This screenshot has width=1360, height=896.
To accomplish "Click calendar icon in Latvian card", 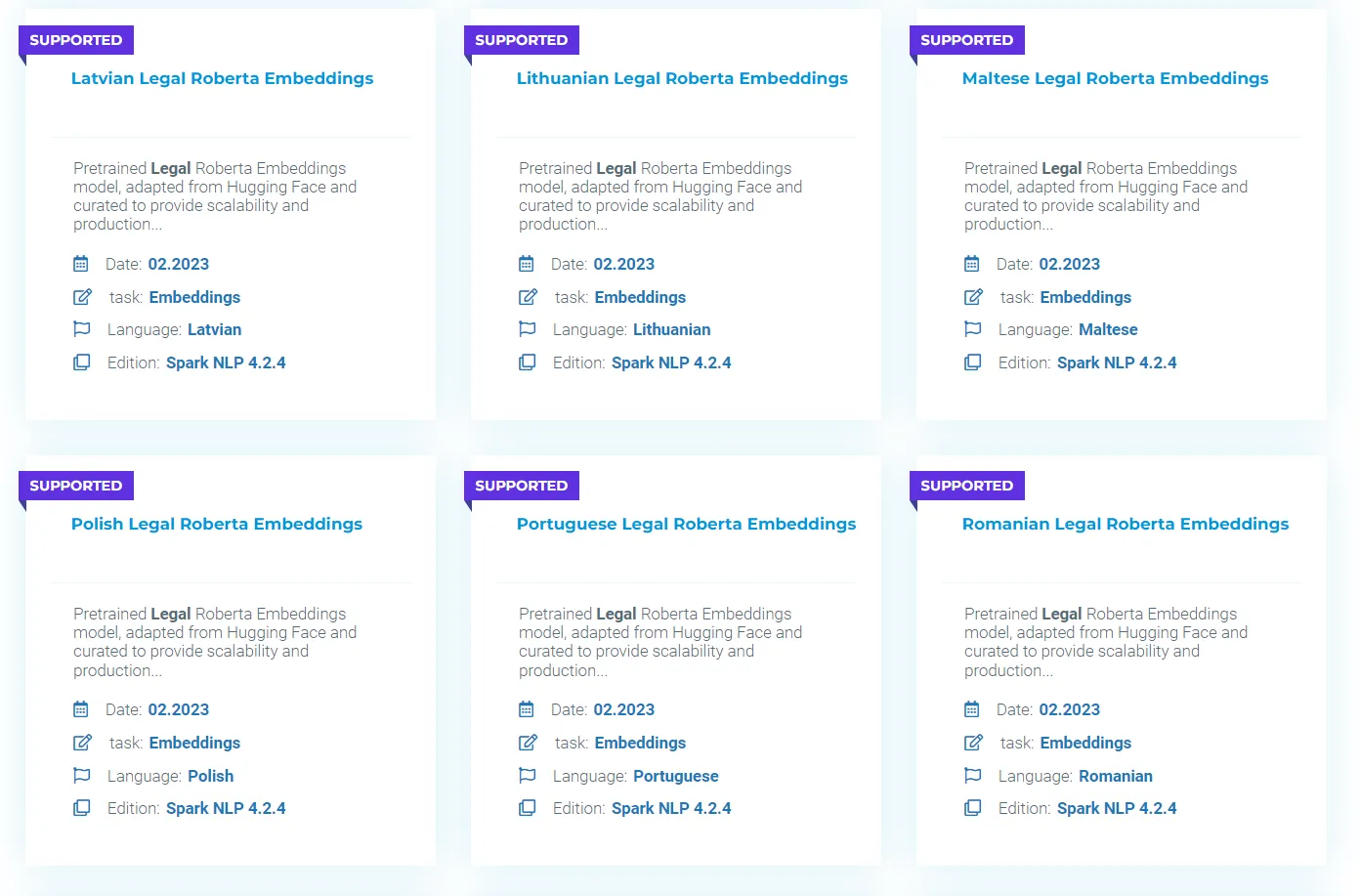I will click(x=81, y=264).
